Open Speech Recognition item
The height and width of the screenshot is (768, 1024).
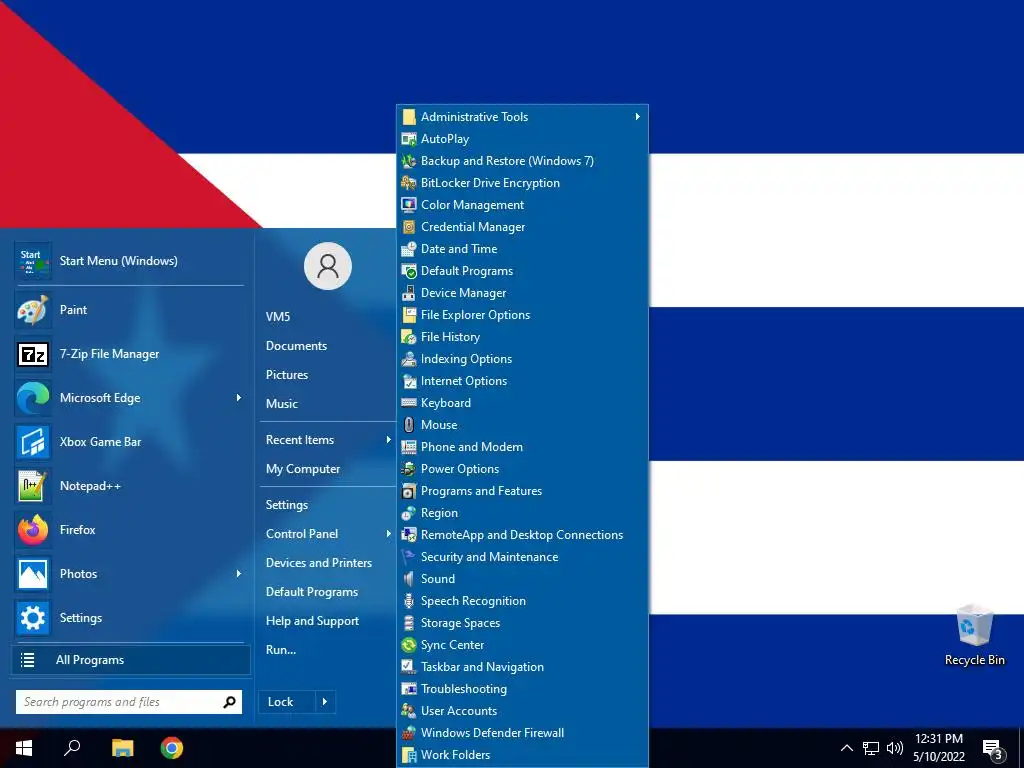[522, 601]
